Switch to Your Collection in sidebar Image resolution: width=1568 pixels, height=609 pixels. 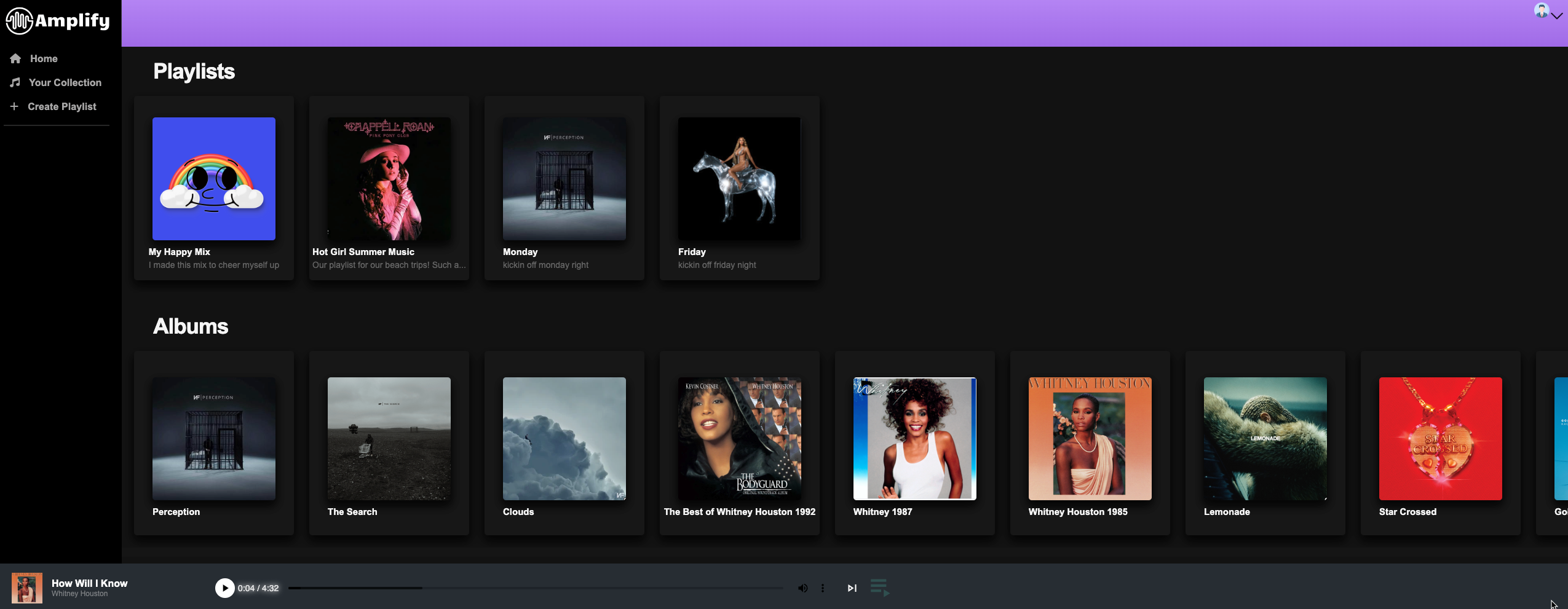pyautogui.click(x=65, y=82)
